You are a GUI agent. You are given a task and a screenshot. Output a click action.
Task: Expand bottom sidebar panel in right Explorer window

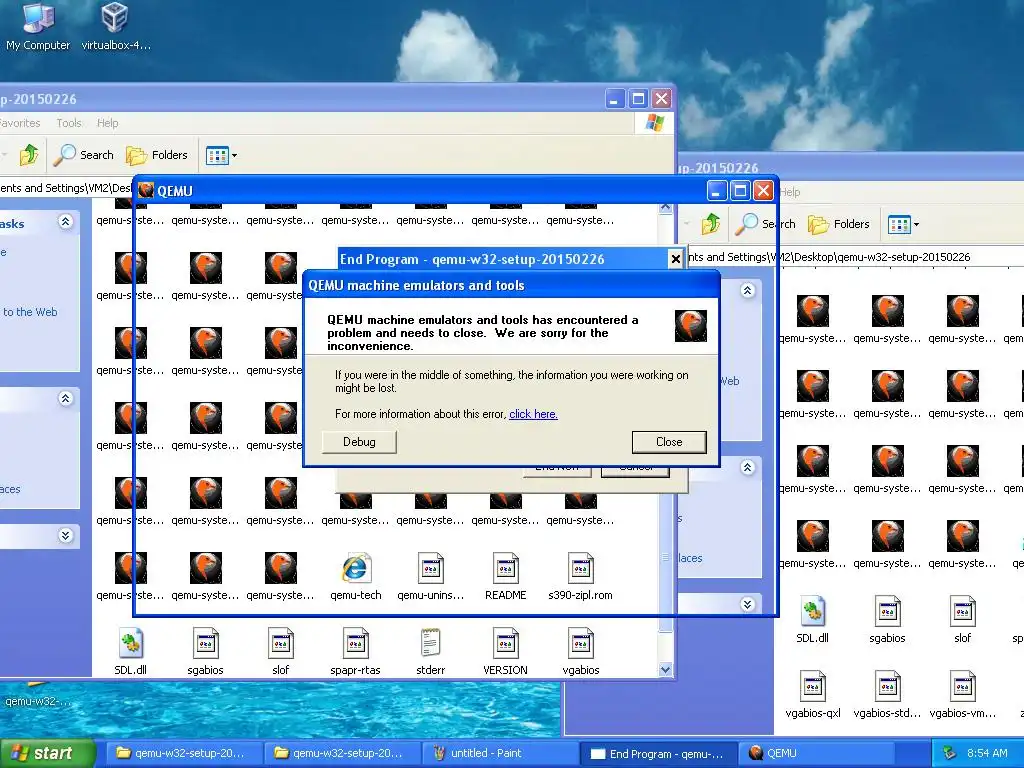pos(748,605)
